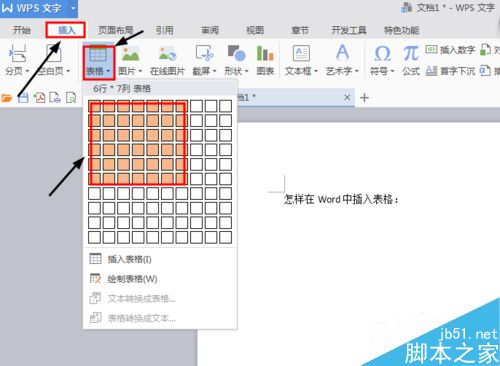Click the 符号 omega symbol icon
The height and width of the screenshot is (366, 500).
point(382,53)
